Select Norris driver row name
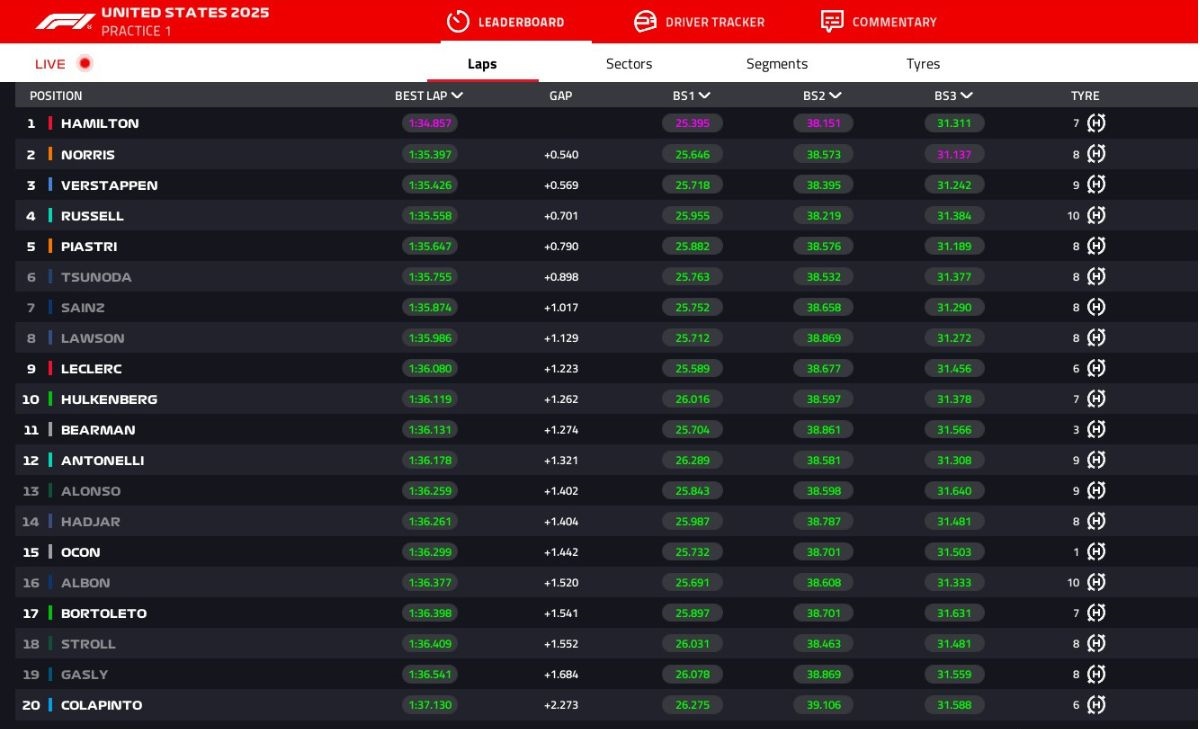1200x729 pixels. point(88,155)
